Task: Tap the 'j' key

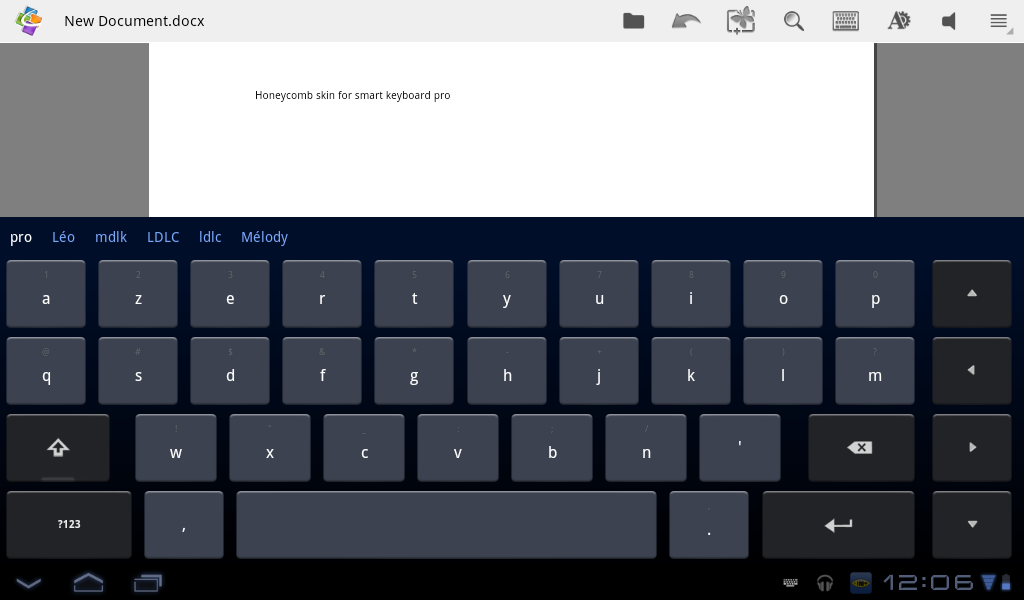Action: 599,371
